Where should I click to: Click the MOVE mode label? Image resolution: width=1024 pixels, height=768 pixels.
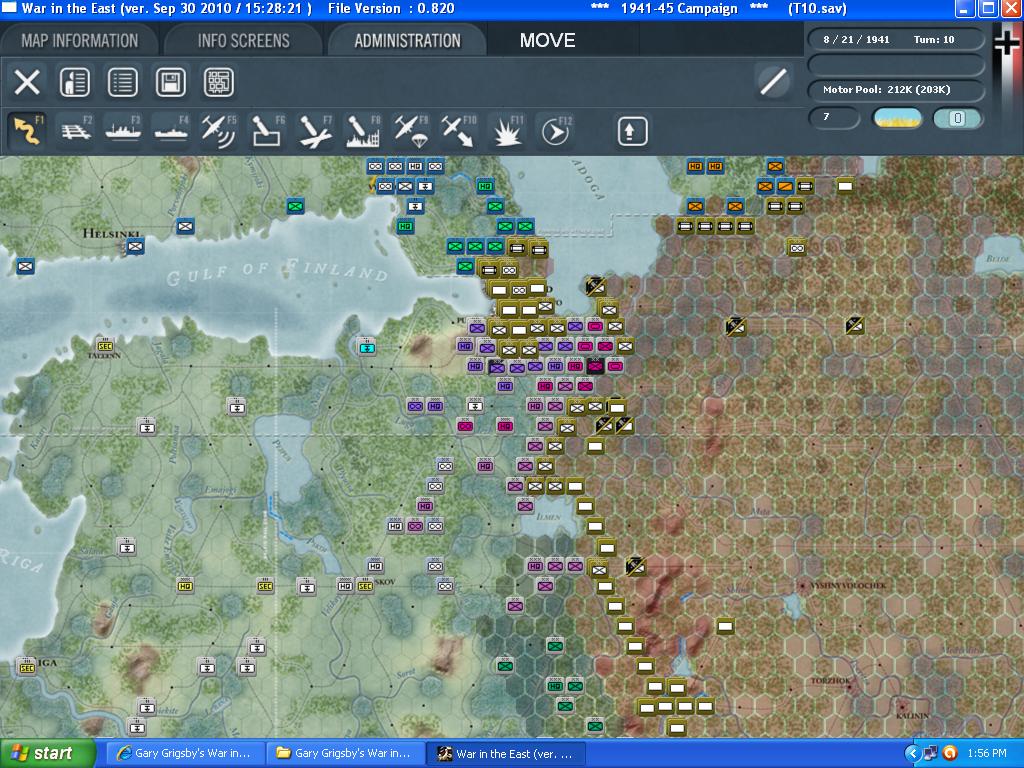pyautogui.click(x=547, y=40)
